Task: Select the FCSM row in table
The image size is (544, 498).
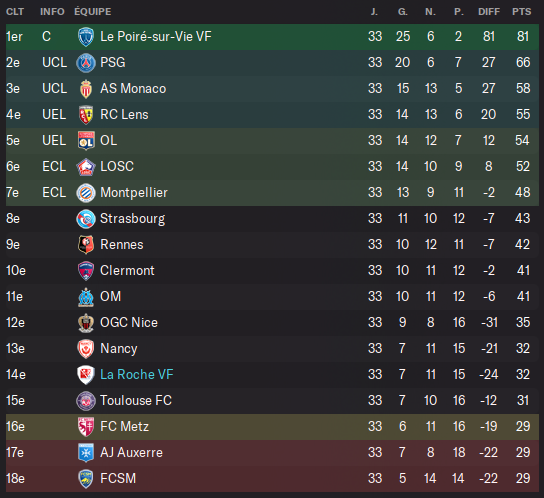Action: (x=272, y=479)
